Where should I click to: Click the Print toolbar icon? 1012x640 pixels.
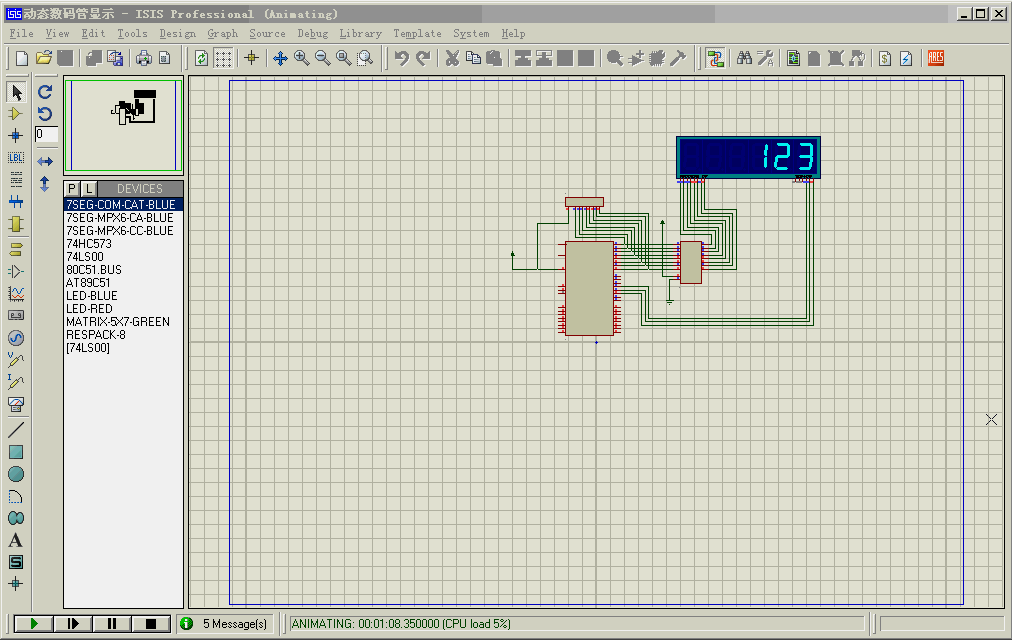click(x=143, y=59)
